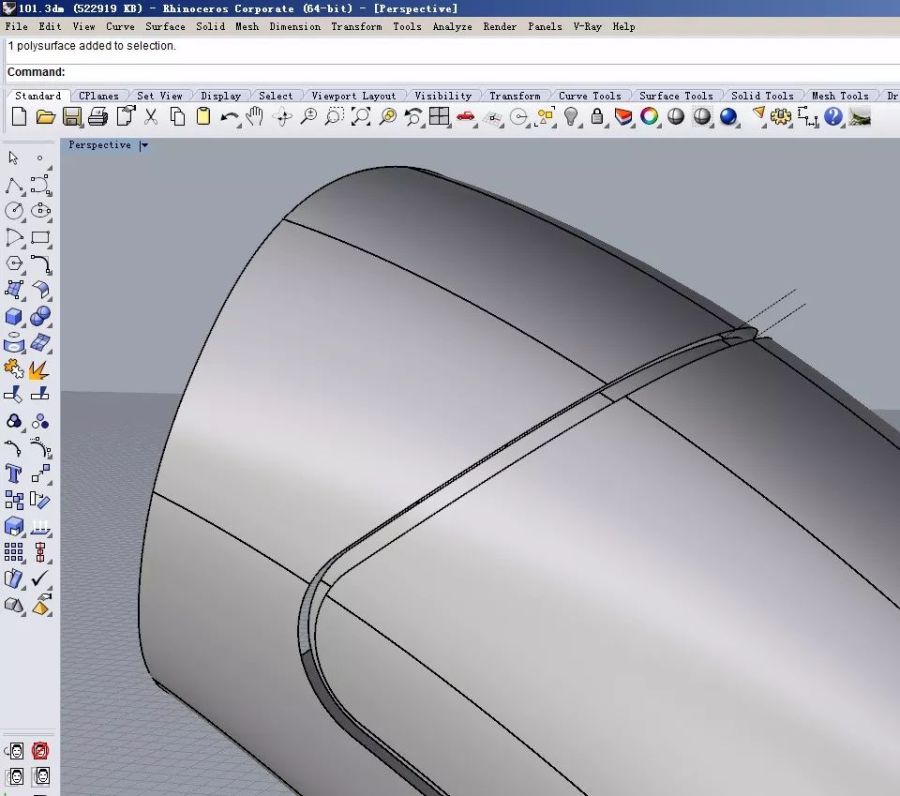The height and width of the screenshot is (796, 900).
Task: Toggle the lock objects padlock icon
Action: click(x=597, y=117)
